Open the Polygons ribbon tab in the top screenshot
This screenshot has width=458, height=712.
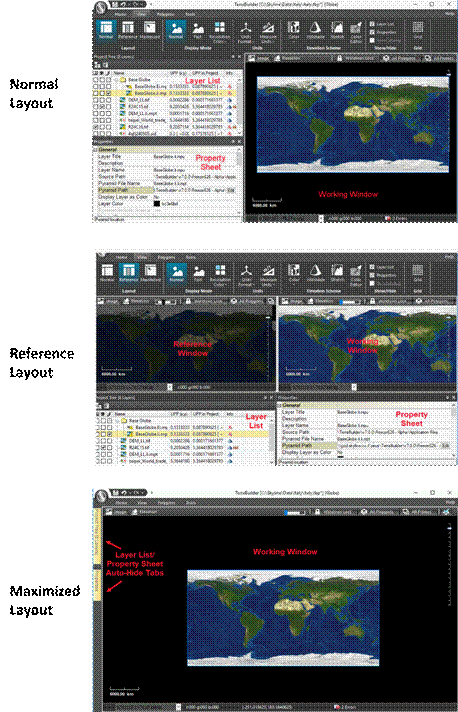click(x=166, y=15)
